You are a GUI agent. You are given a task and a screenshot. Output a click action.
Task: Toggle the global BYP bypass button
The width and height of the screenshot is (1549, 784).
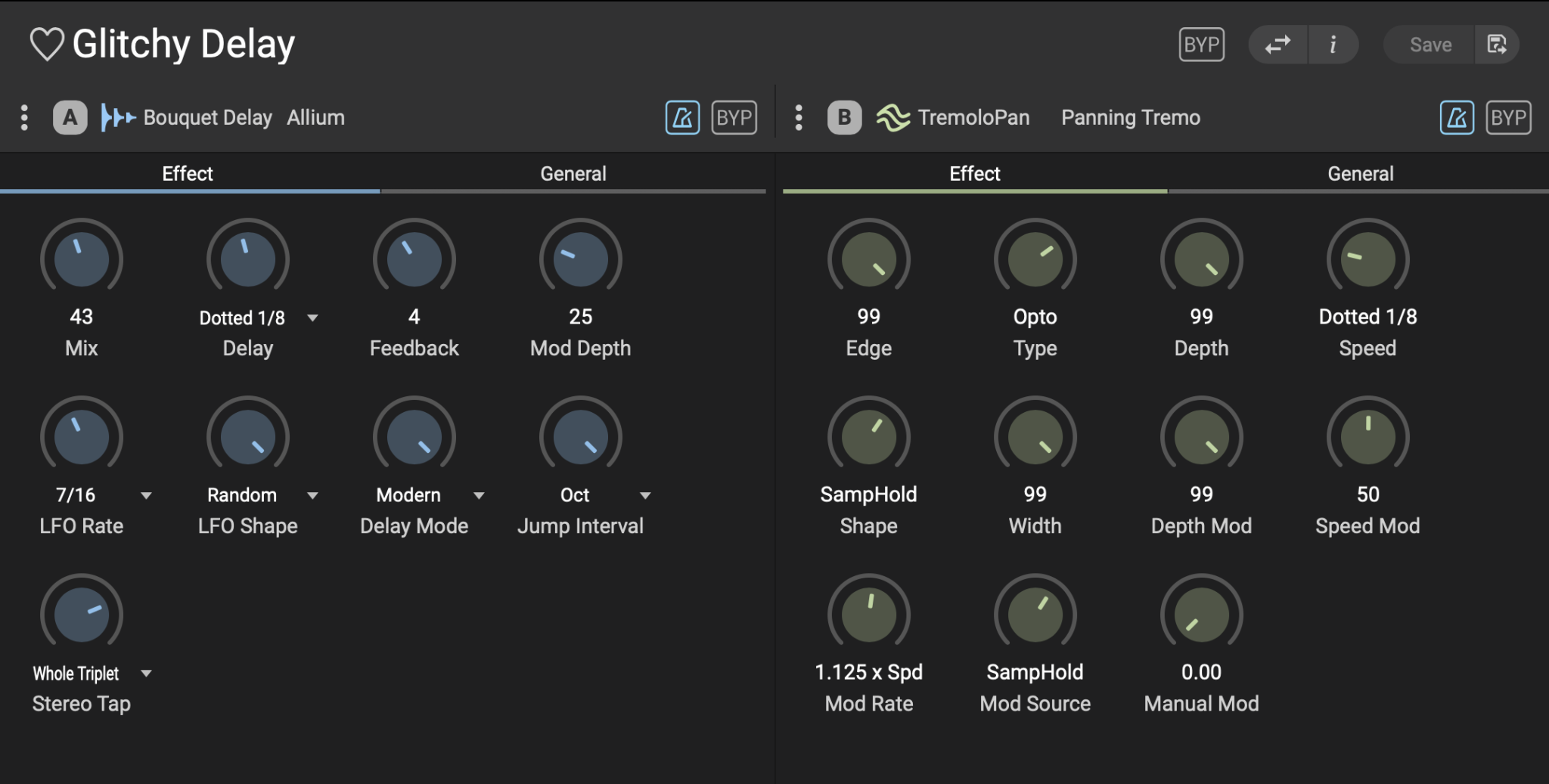click(x=1201, y=45)
